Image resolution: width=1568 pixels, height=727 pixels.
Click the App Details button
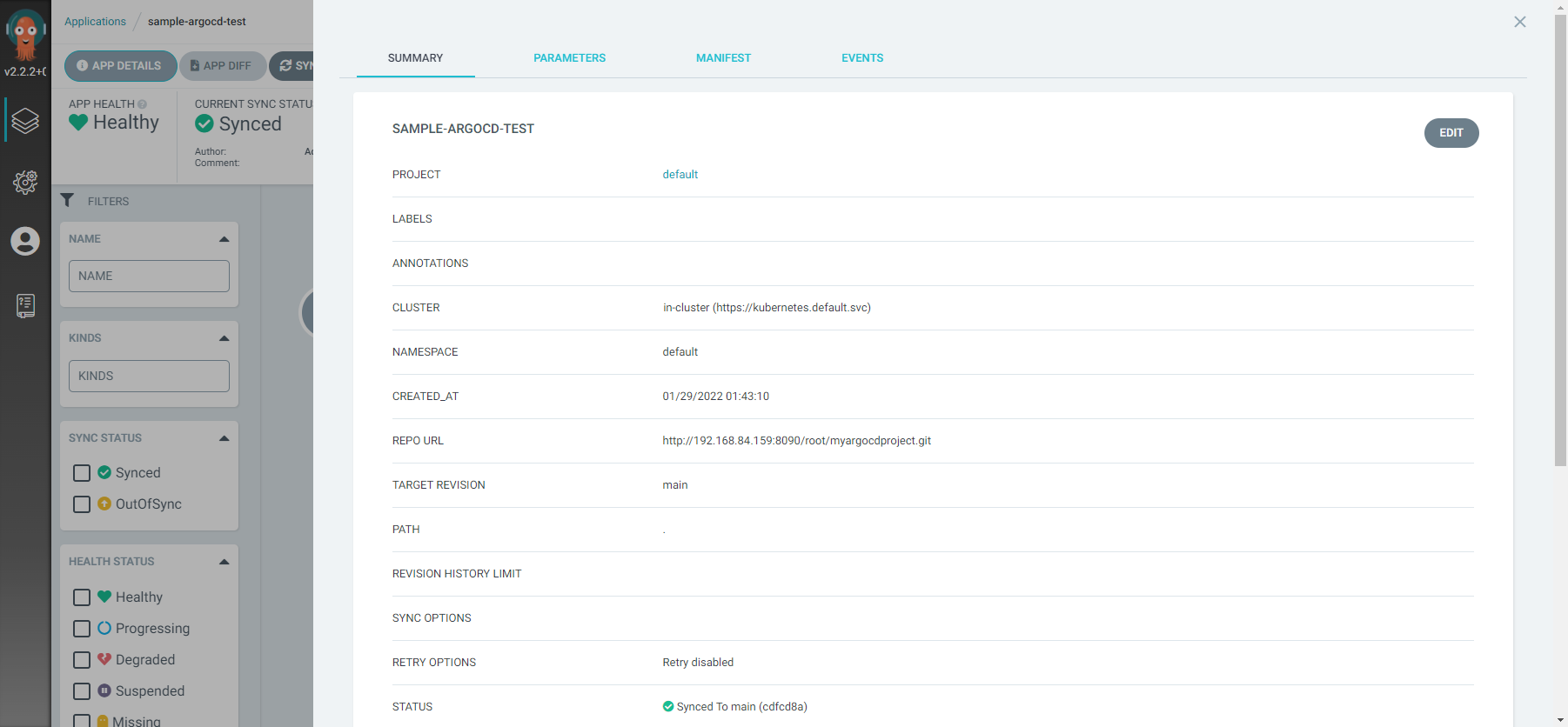120,66
